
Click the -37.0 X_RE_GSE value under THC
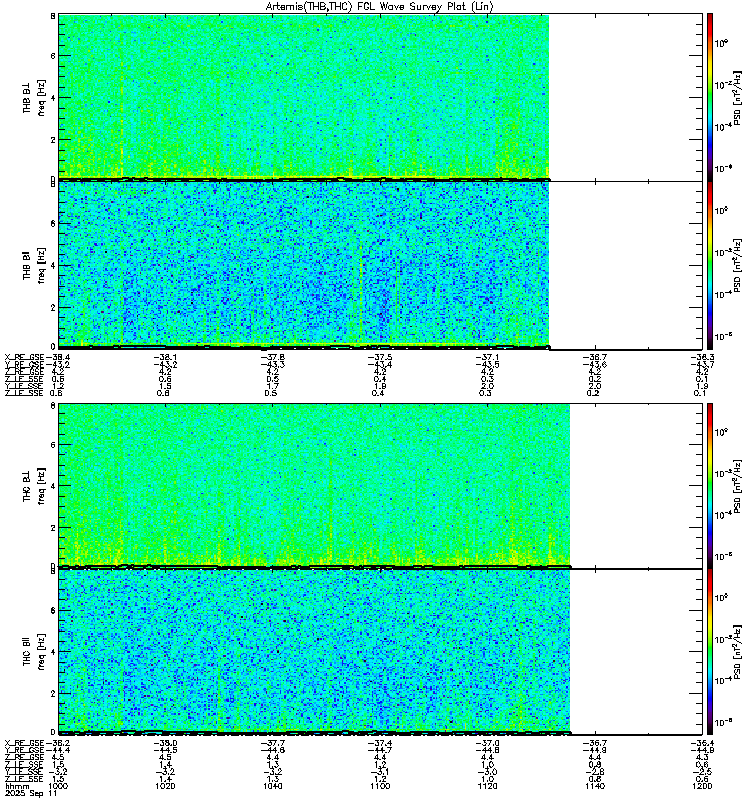487,743
